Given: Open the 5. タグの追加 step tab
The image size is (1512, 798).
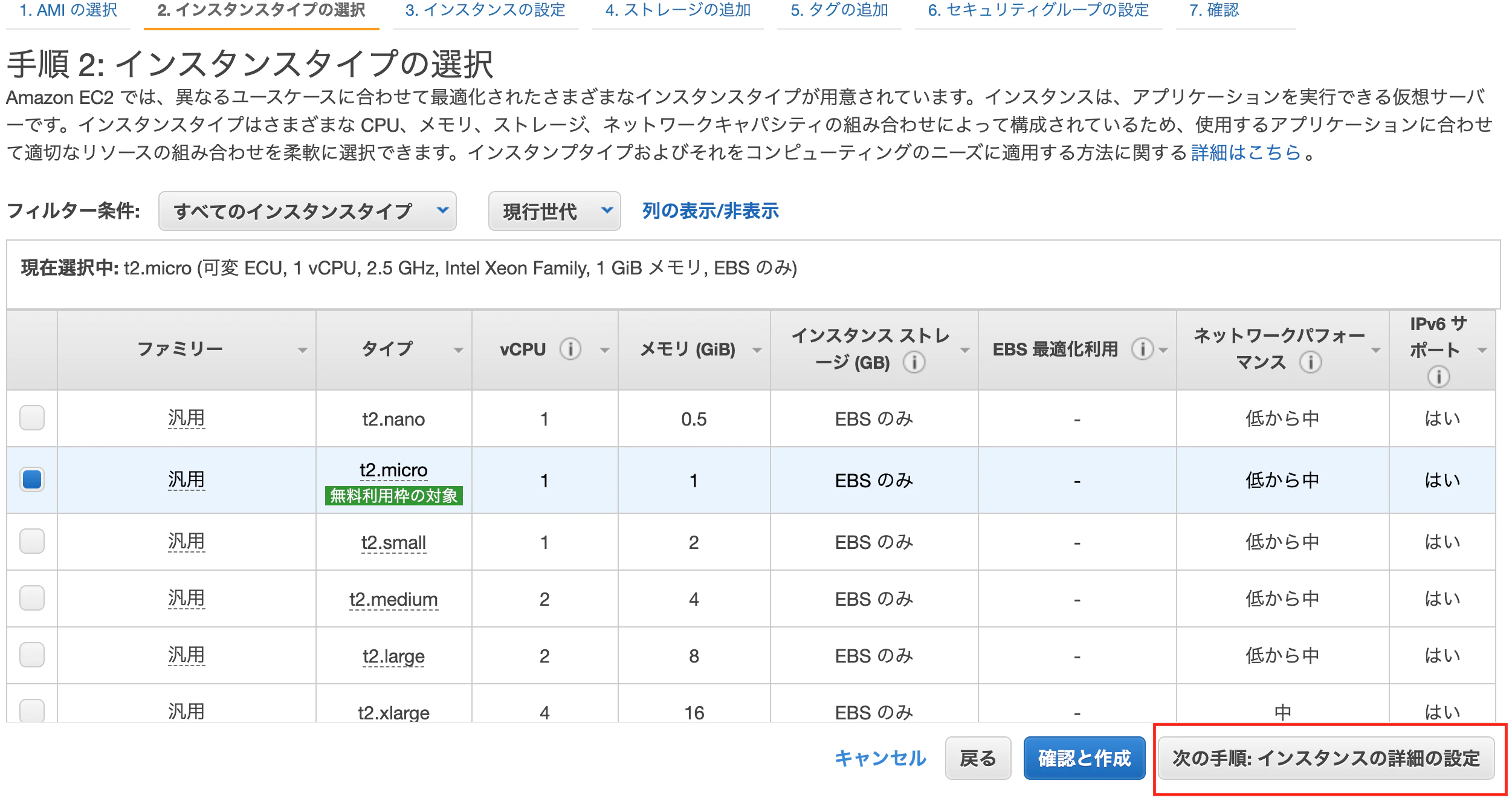Looking at the screenshot, I should click(x=839, y=10).
